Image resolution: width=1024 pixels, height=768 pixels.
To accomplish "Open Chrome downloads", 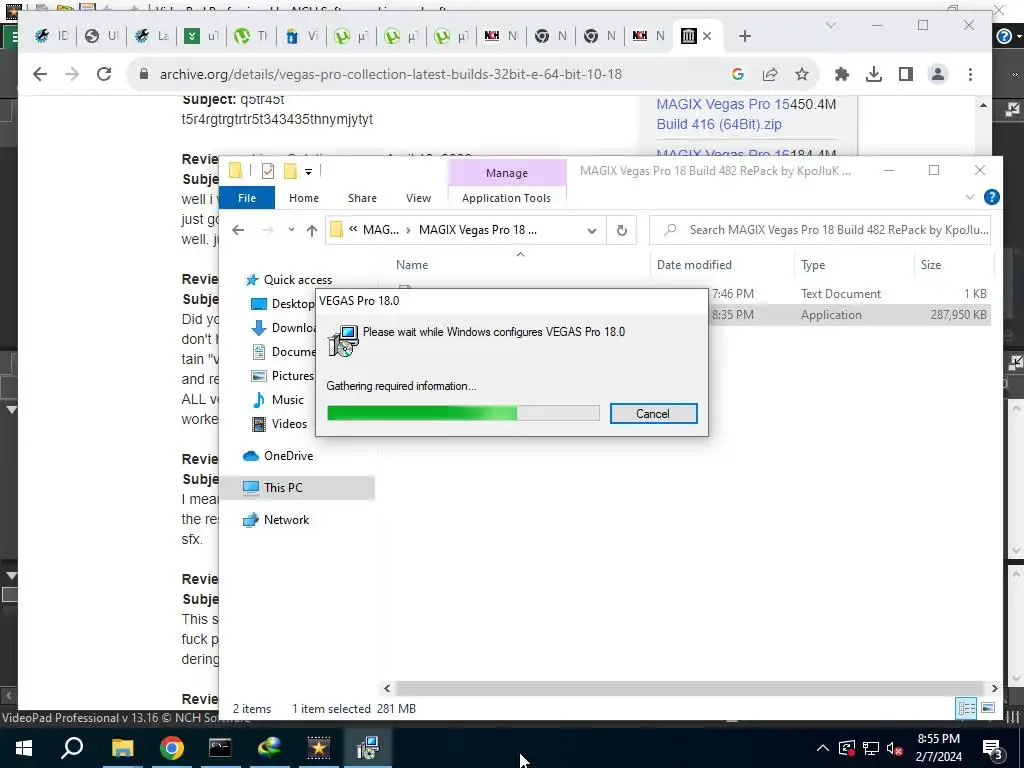I will (x=874, y=74).
